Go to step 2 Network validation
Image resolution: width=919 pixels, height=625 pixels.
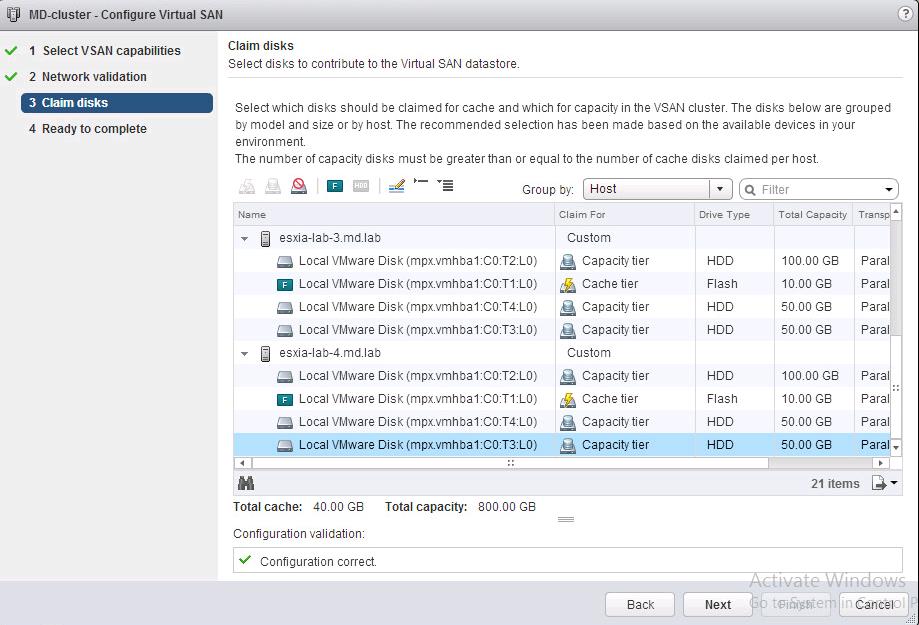94,77
